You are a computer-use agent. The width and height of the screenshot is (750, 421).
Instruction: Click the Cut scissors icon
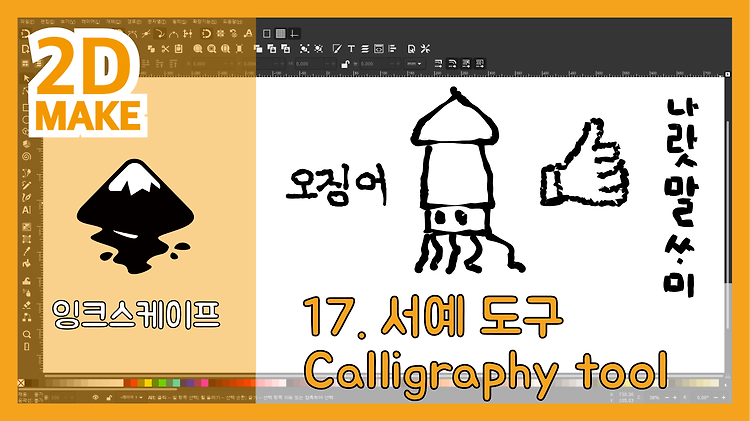pyautogui.click(x=165, y=48)
